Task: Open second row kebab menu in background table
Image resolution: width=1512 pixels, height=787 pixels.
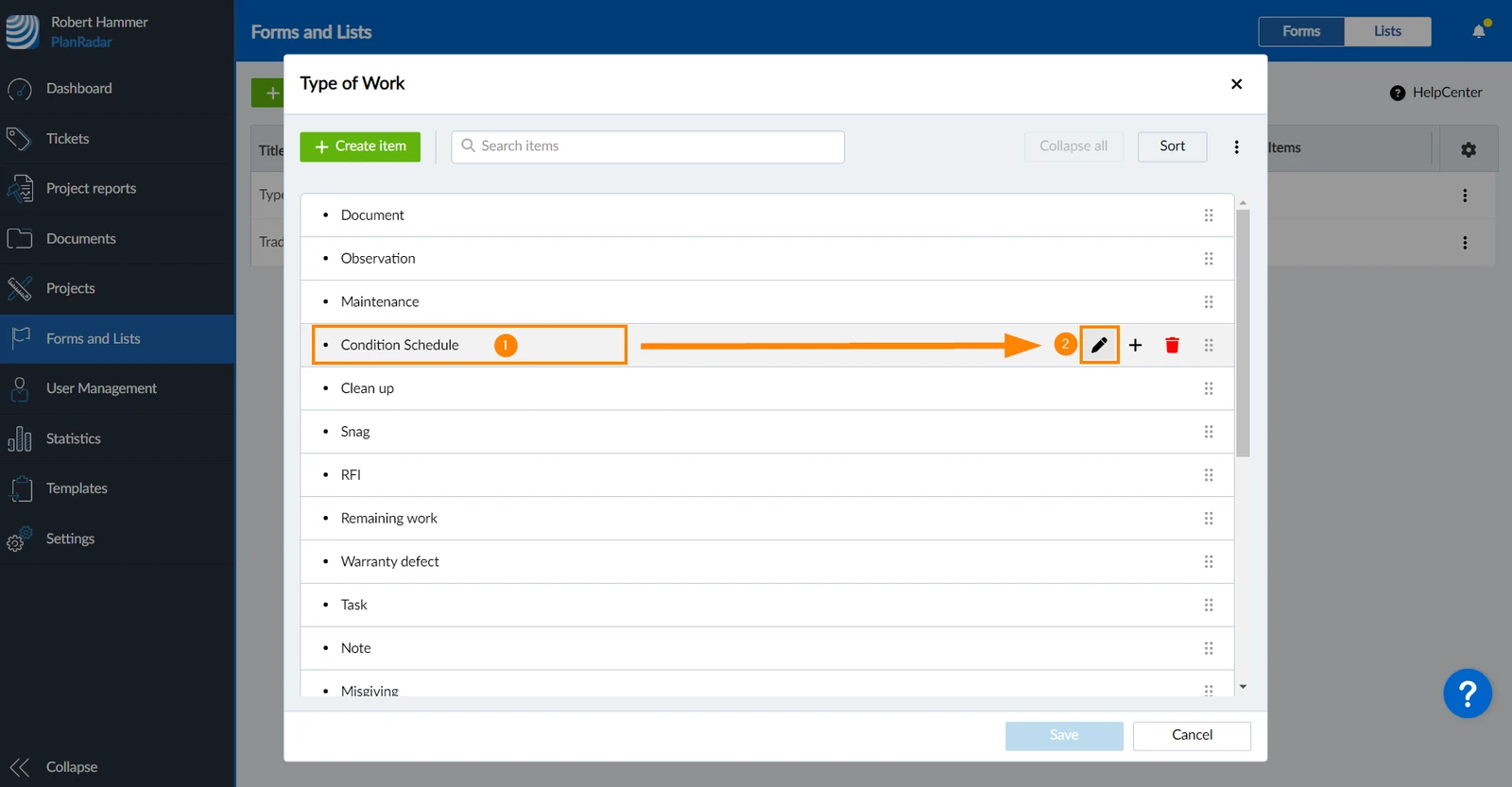Action: (x=1465, y=243)
